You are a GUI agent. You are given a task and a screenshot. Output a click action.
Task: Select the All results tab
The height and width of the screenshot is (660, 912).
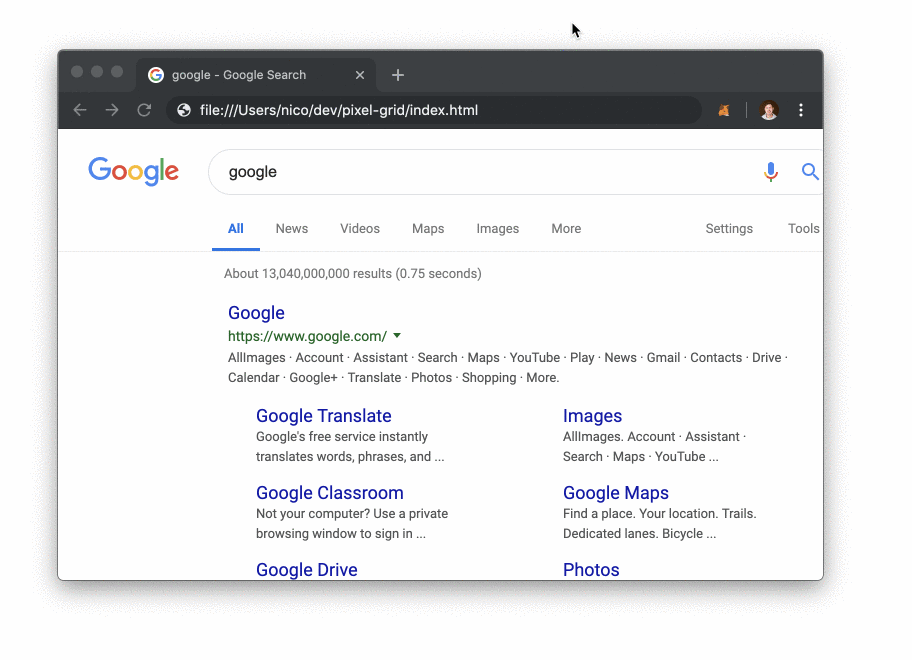pyautogui.click(x=236, y=229)
